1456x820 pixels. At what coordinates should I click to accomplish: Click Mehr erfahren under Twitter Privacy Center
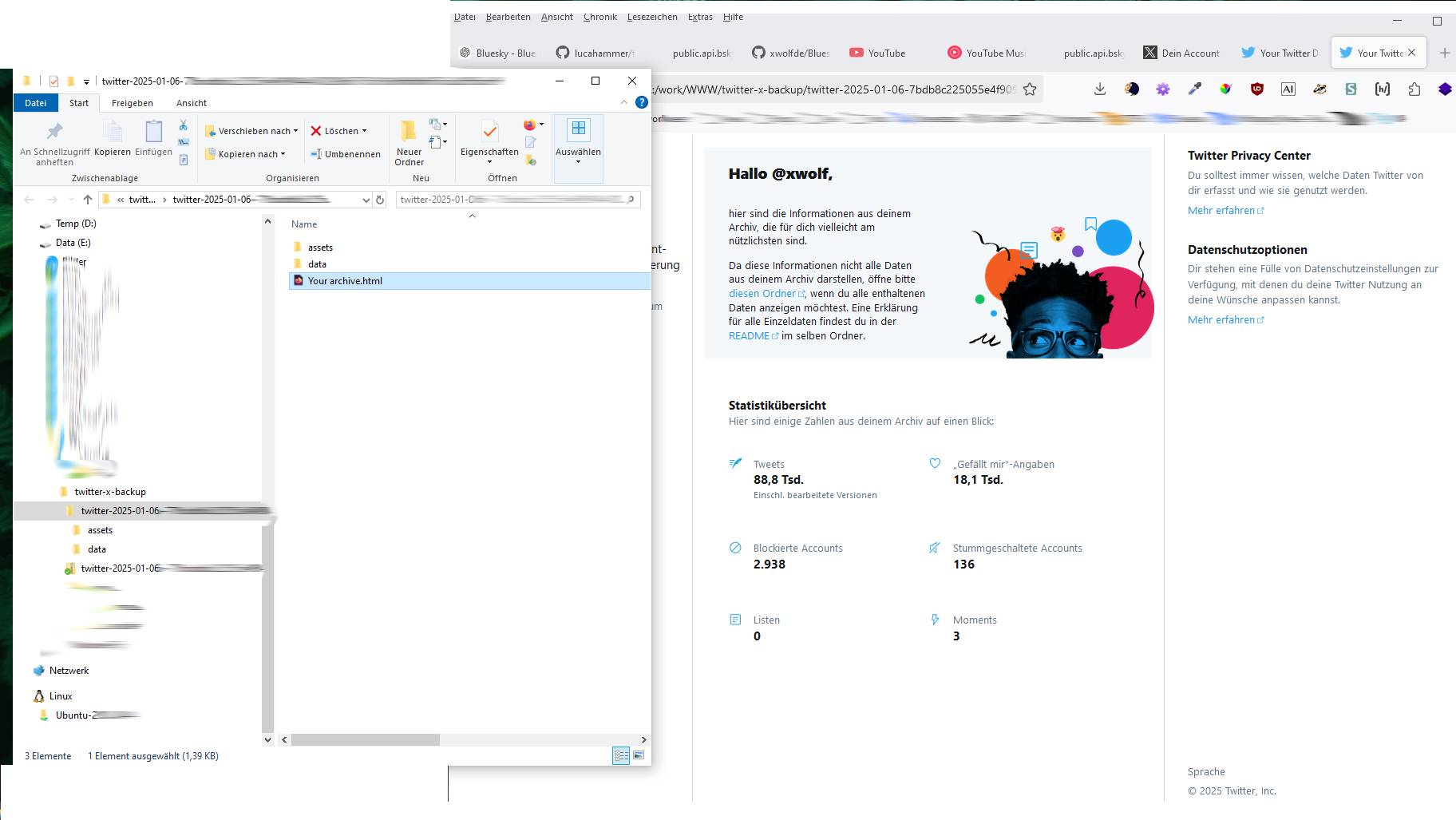coord(1221,211)
